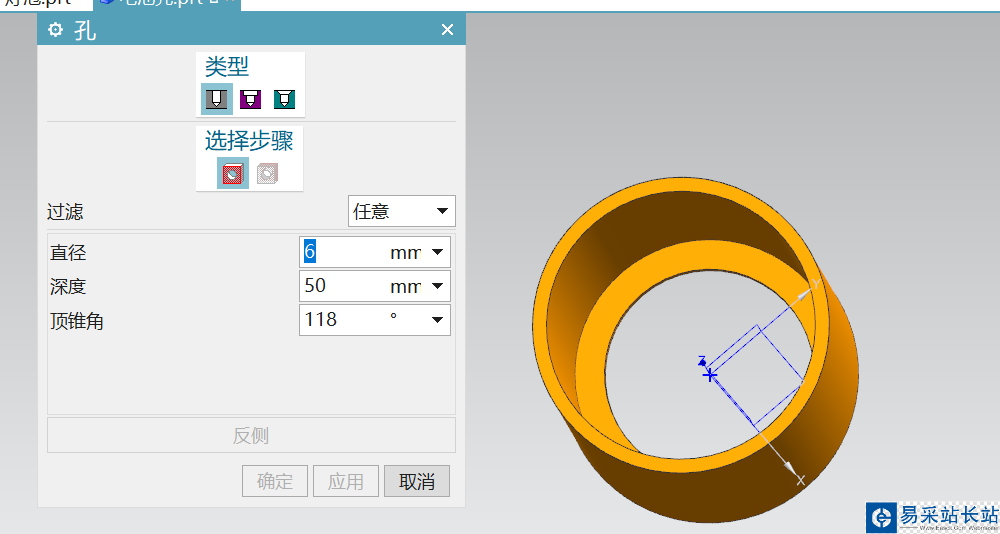Choose the placement face selection step icon
1000x534 pixels.
pos(233,173)
